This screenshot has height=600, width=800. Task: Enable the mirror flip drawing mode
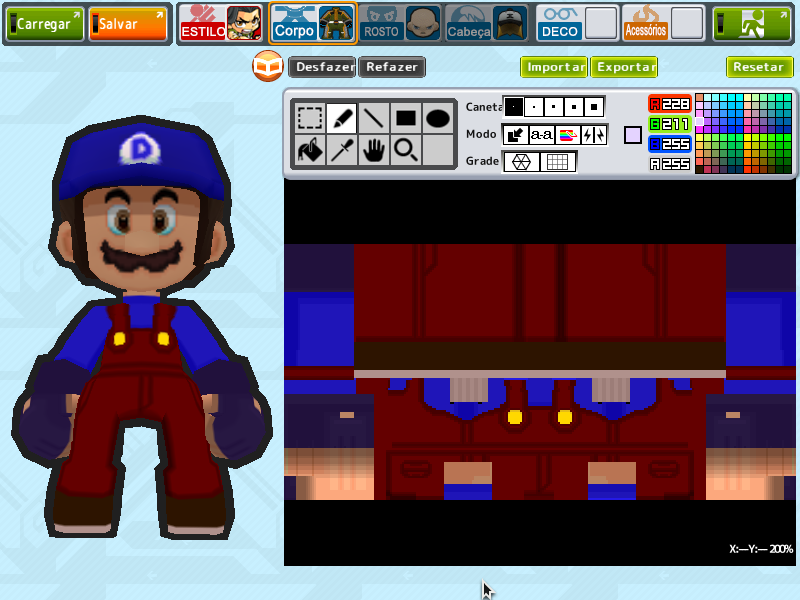click(x=594, y=135)
